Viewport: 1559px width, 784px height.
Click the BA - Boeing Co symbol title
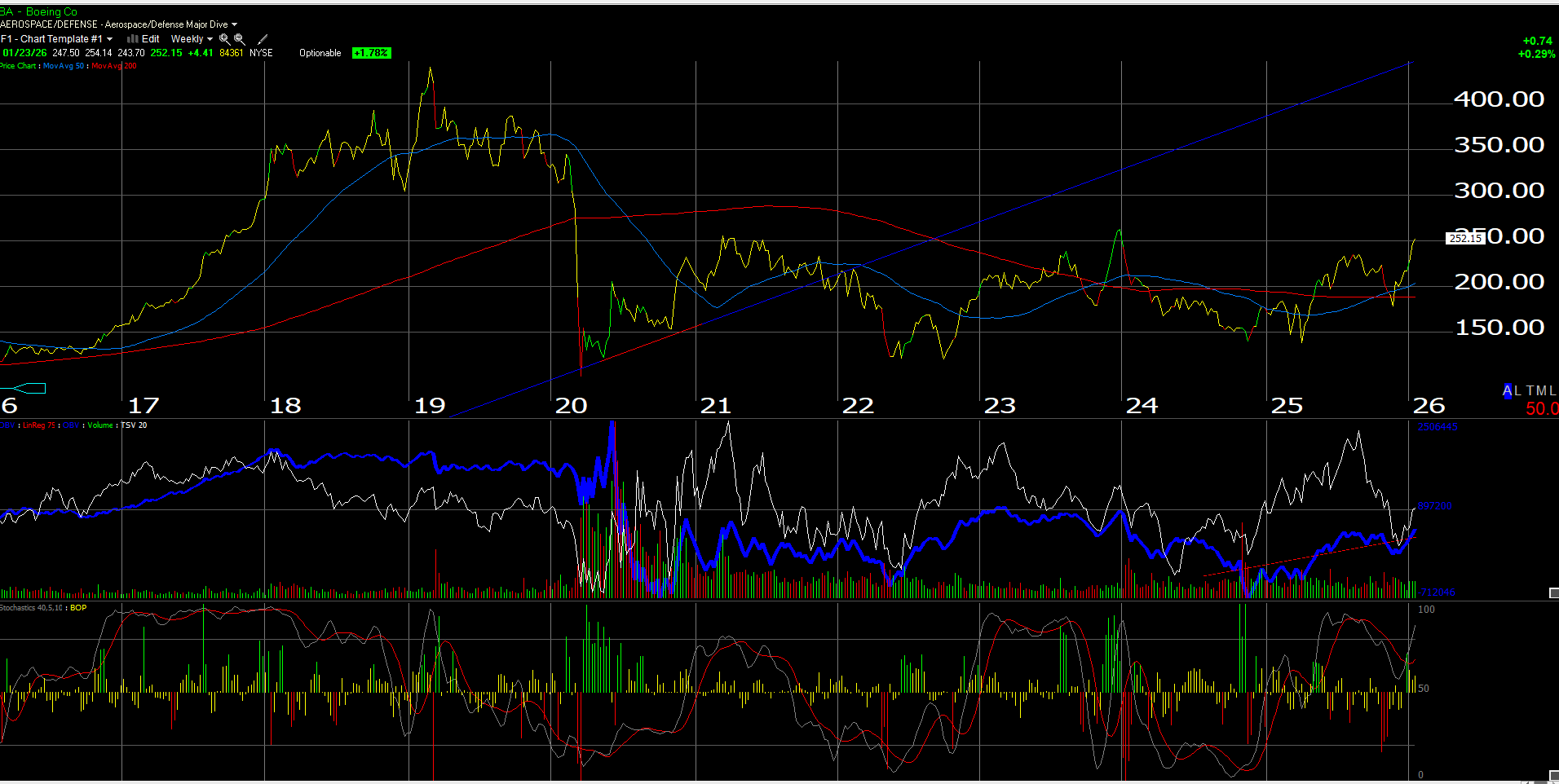pyautogui.click(x=39, y=11)
